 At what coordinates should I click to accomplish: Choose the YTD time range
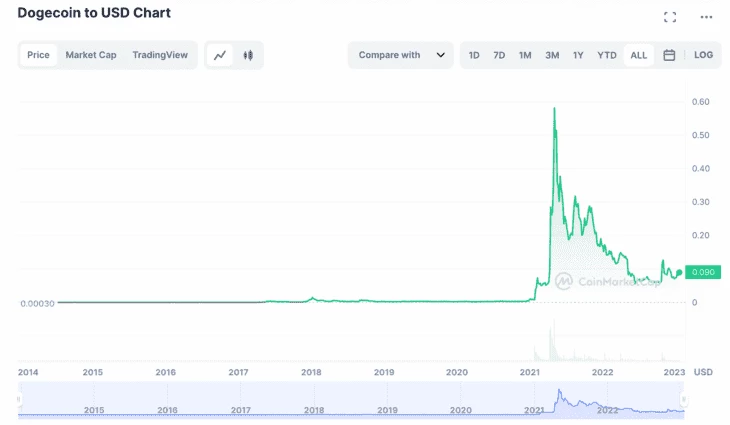coord(607,55)
